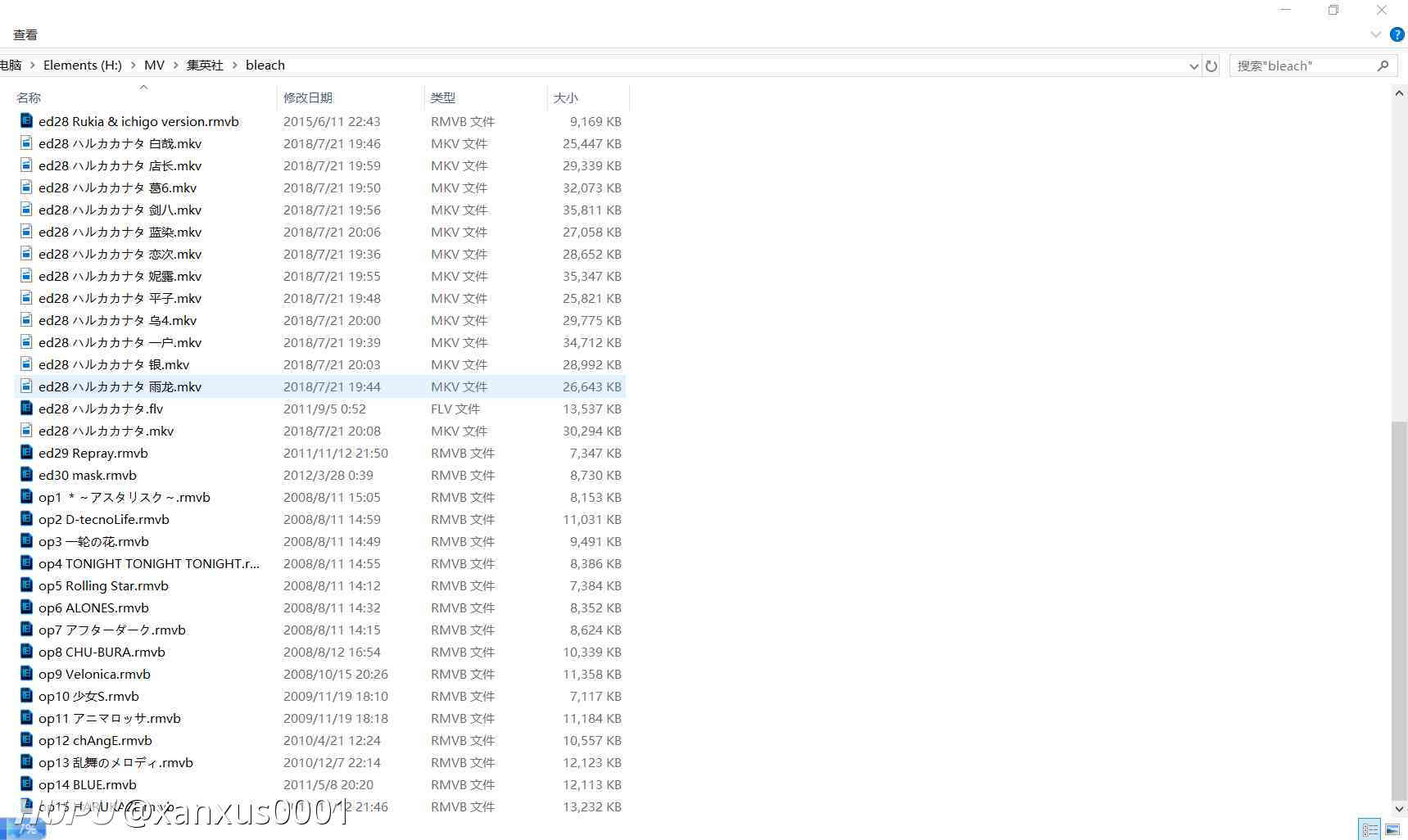Select file op7 アフターダーク.rmvb

[112, 630]
